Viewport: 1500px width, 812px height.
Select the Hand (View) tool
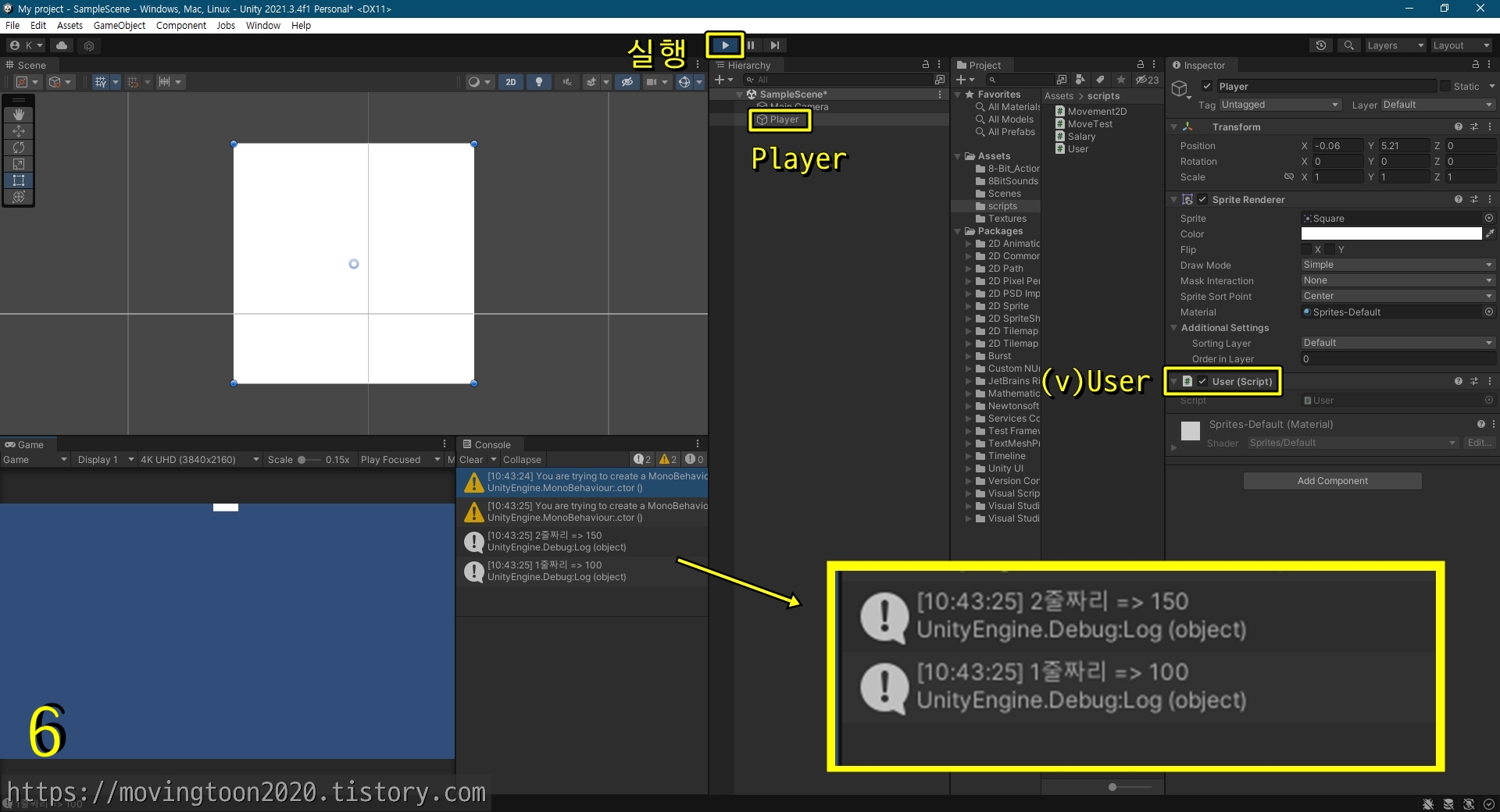point(19,114)
